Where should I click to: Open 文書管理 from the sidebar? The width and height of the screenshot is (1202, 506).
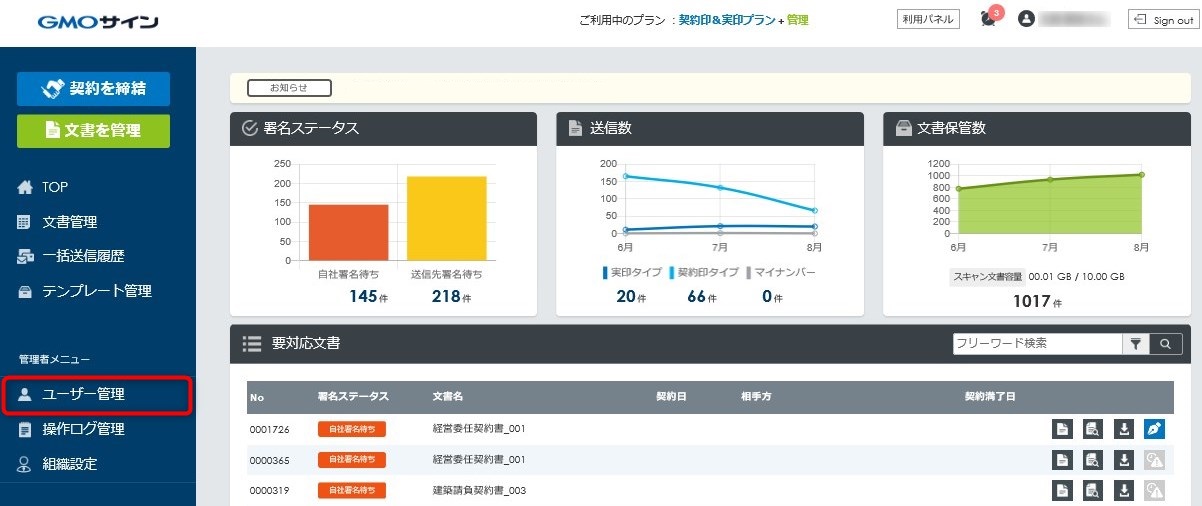(69, 222)
